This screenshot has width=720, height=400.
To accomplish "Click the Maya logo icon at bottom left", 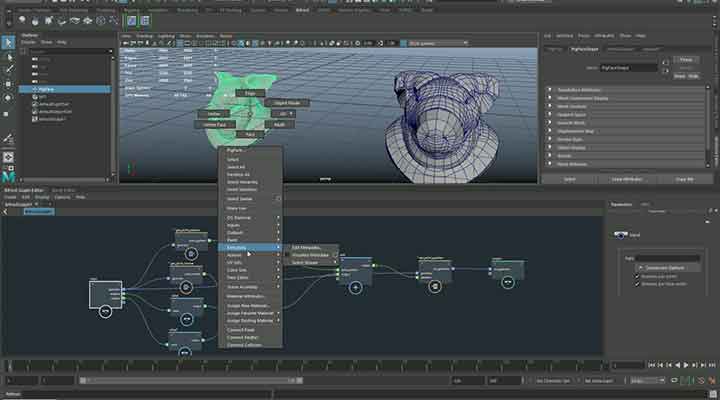I will pos(9,178).
